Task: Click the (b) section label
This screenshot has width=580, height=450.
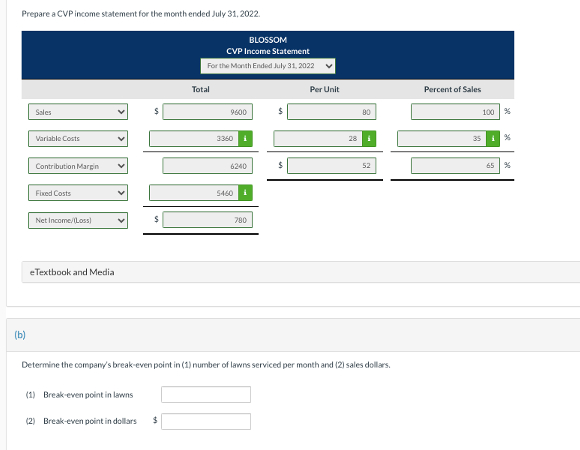Action: [20, 335]
